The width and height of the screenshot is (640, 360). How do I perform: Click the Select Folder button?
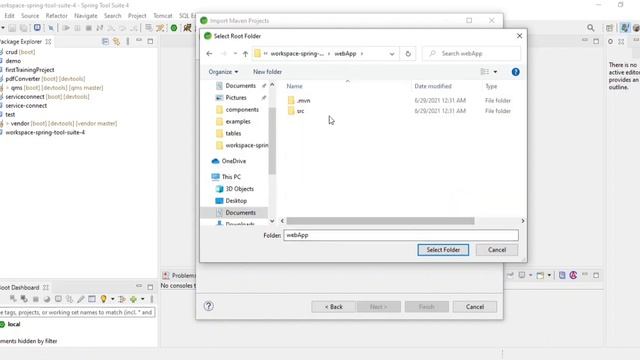tap(443, 250)
